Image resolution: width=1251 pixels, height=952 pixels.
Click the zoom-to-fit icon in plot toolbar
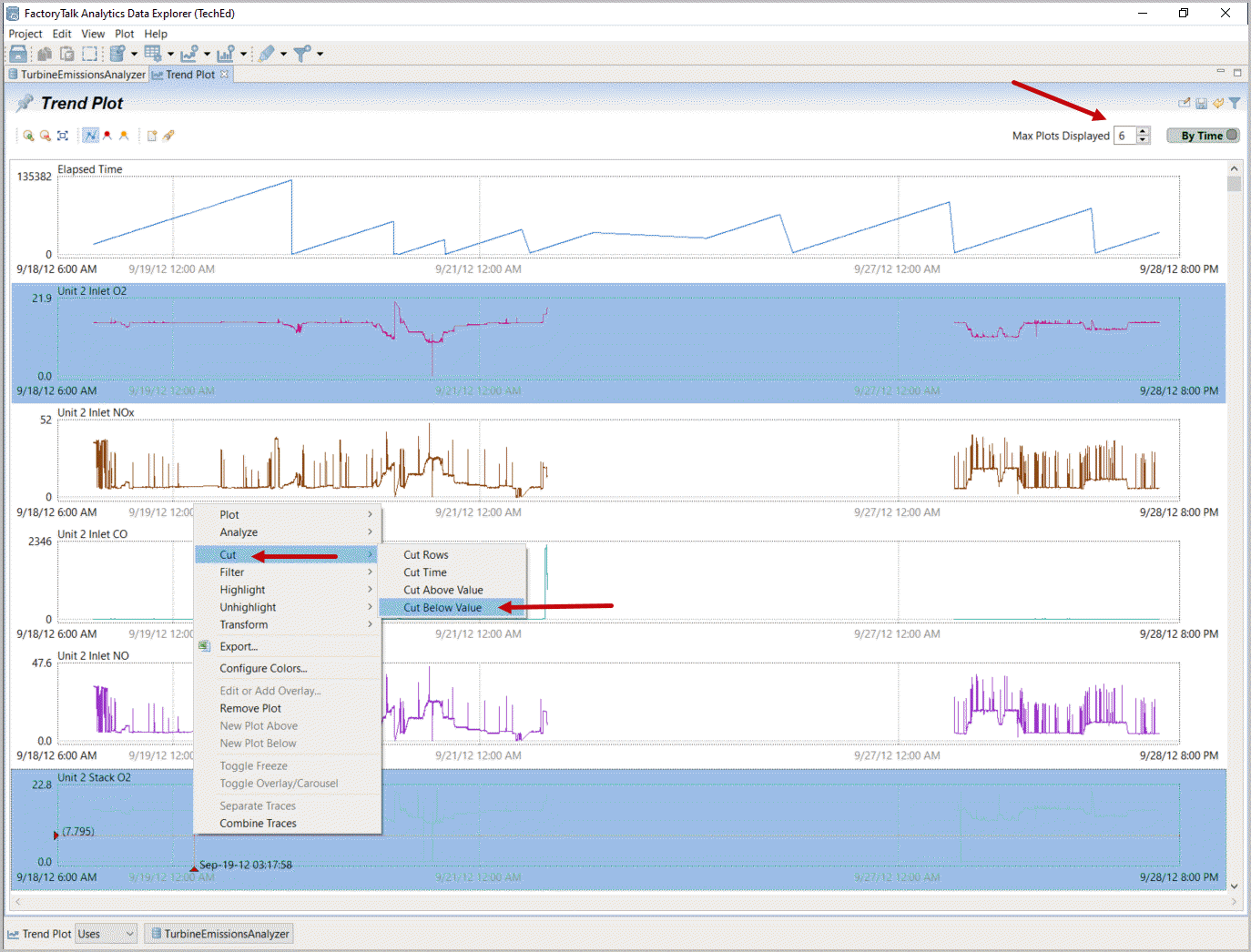point(63,136)
